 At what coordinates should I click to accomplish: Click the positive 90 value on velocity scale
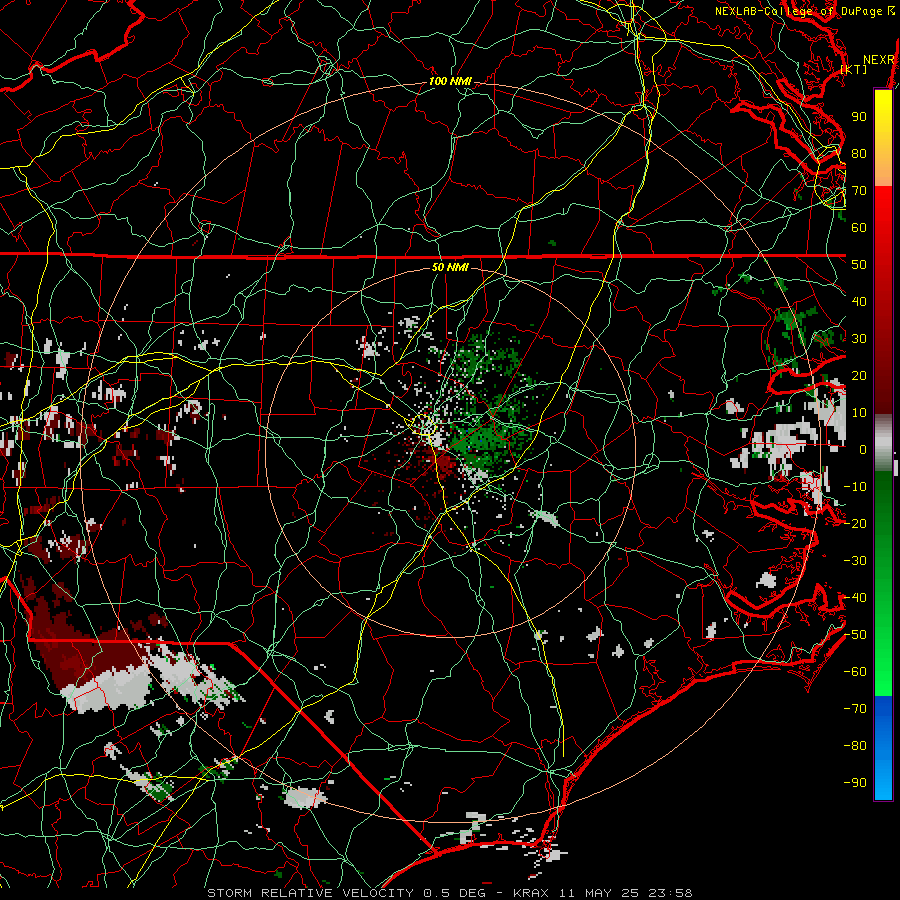coord(859,117)
